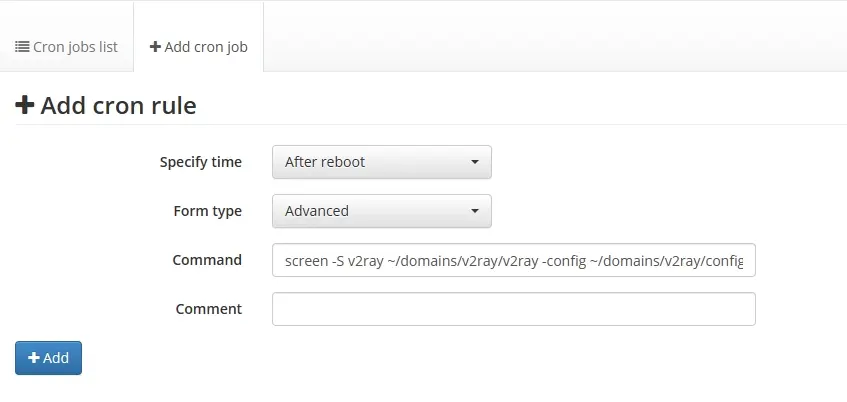Focus the Command input field
The height and width of the screenshot is (402, 847).
[513, 260]
